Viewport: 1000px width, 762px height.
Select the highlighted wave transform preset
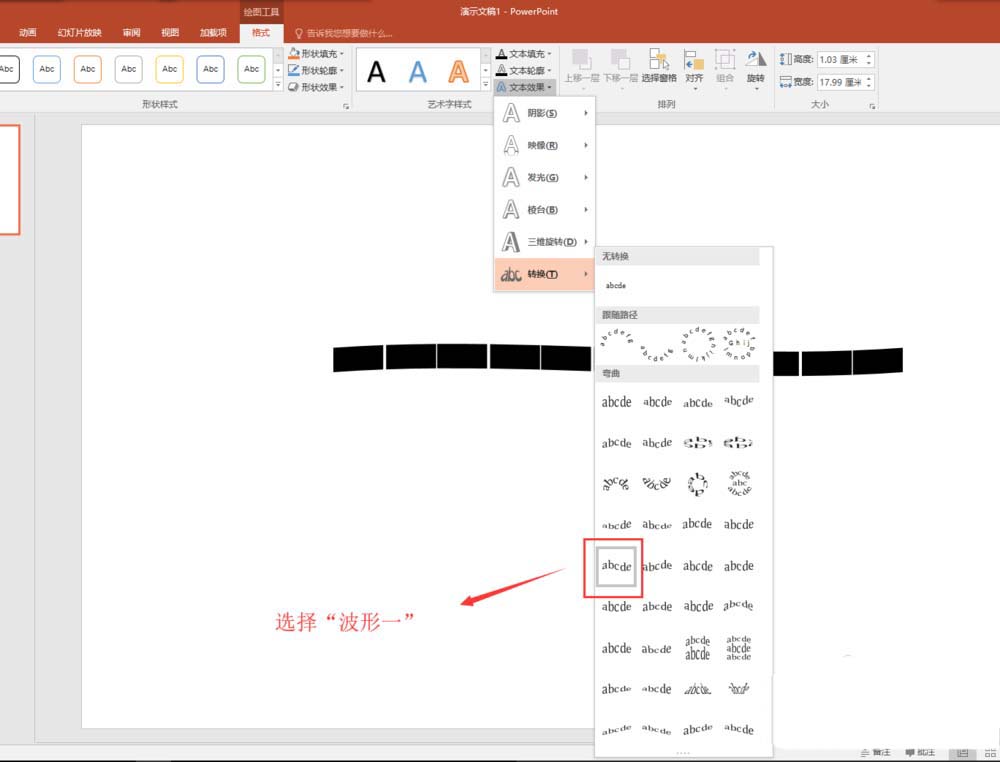point(616,566)
